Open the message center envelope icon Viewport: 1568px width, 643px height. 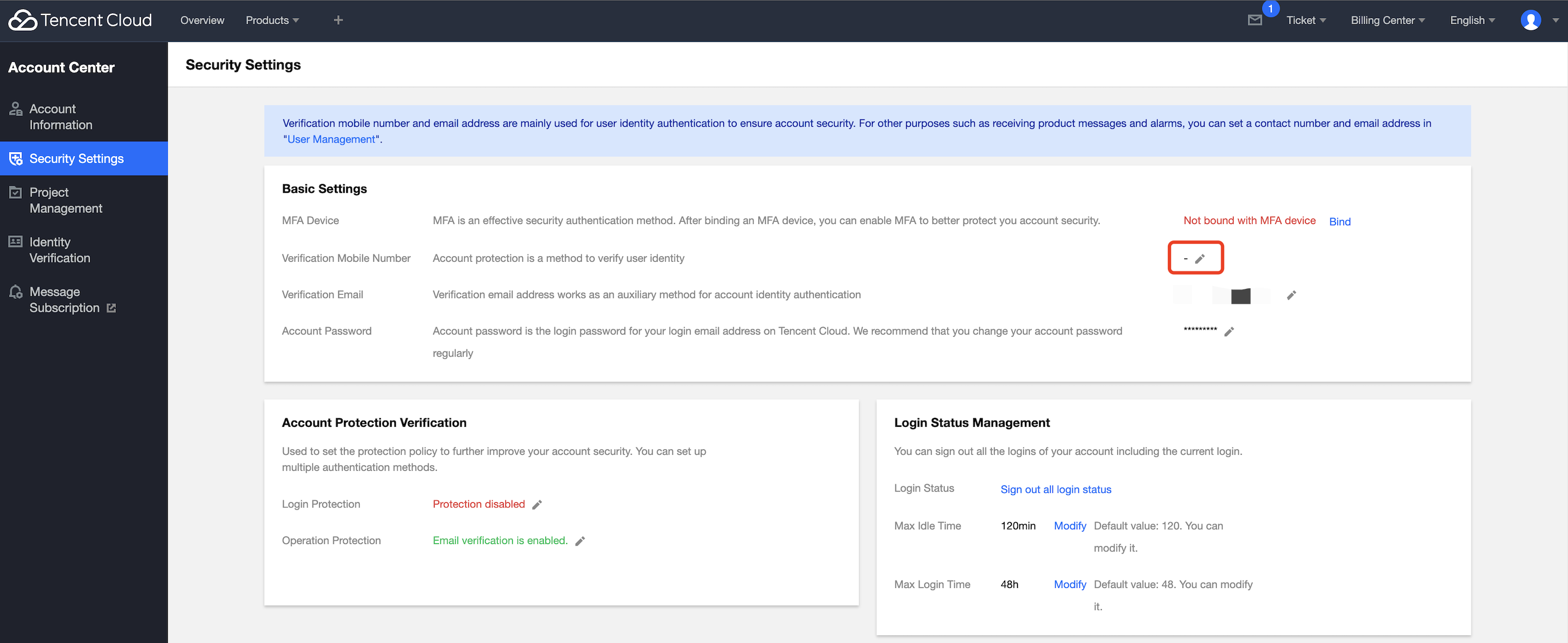point(1255,20)
